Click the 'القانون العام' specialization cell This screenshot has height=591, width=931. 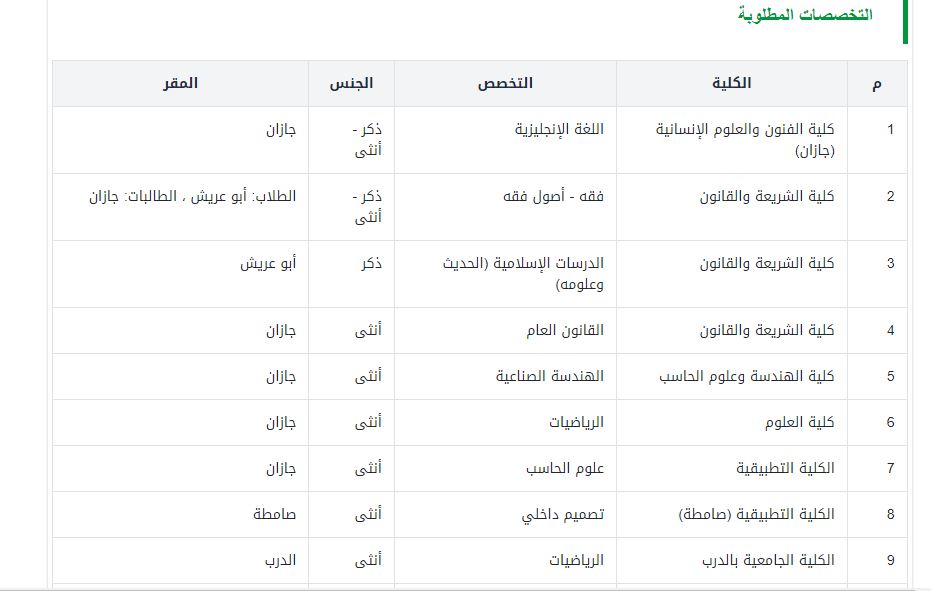pyautogui.click(x=564, y=330)
